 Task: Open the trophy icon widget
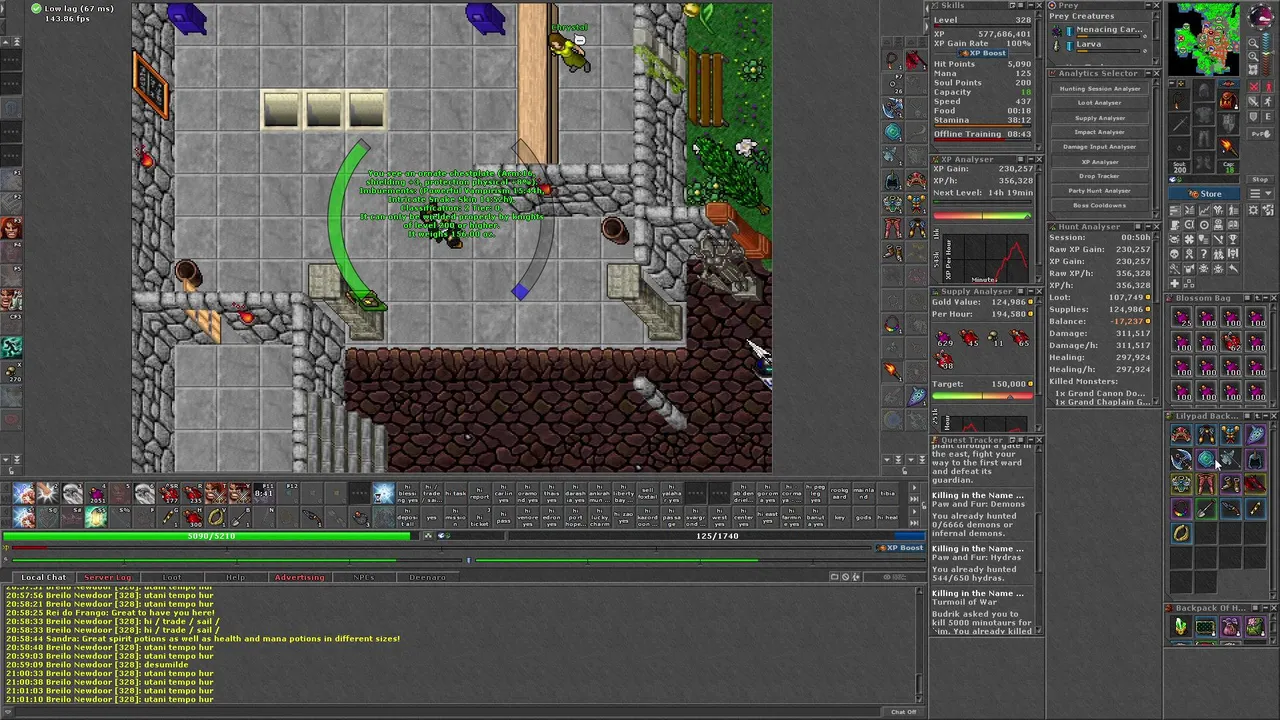1233,238
